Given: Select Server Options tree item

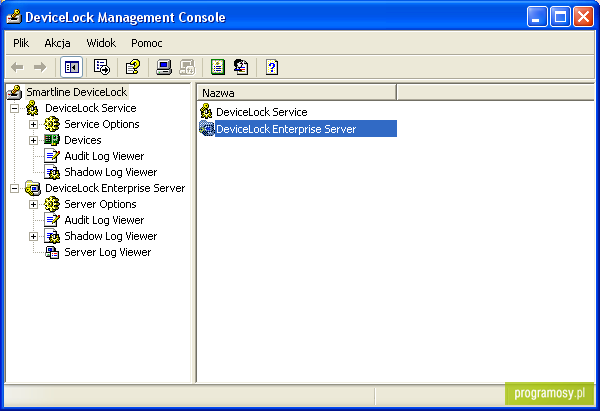Looking at the screenshot, I should tap(100, 204).
